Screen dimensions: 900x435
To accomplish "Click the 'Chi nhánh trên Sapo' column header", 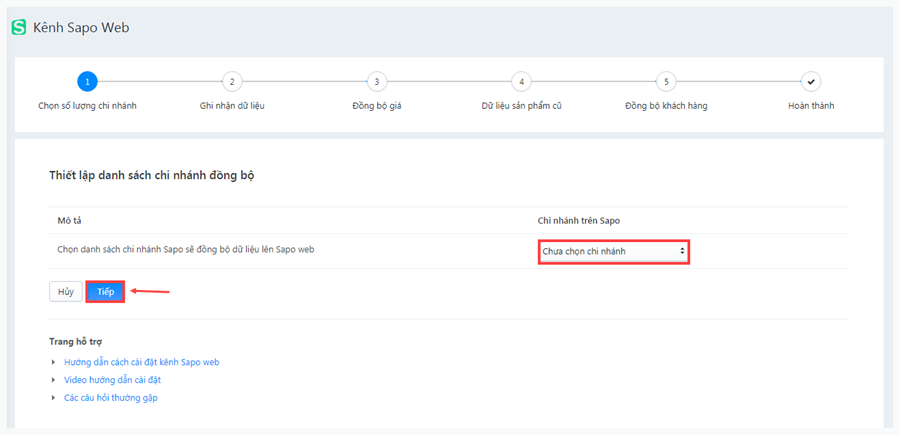I will [x=577, y=220].
